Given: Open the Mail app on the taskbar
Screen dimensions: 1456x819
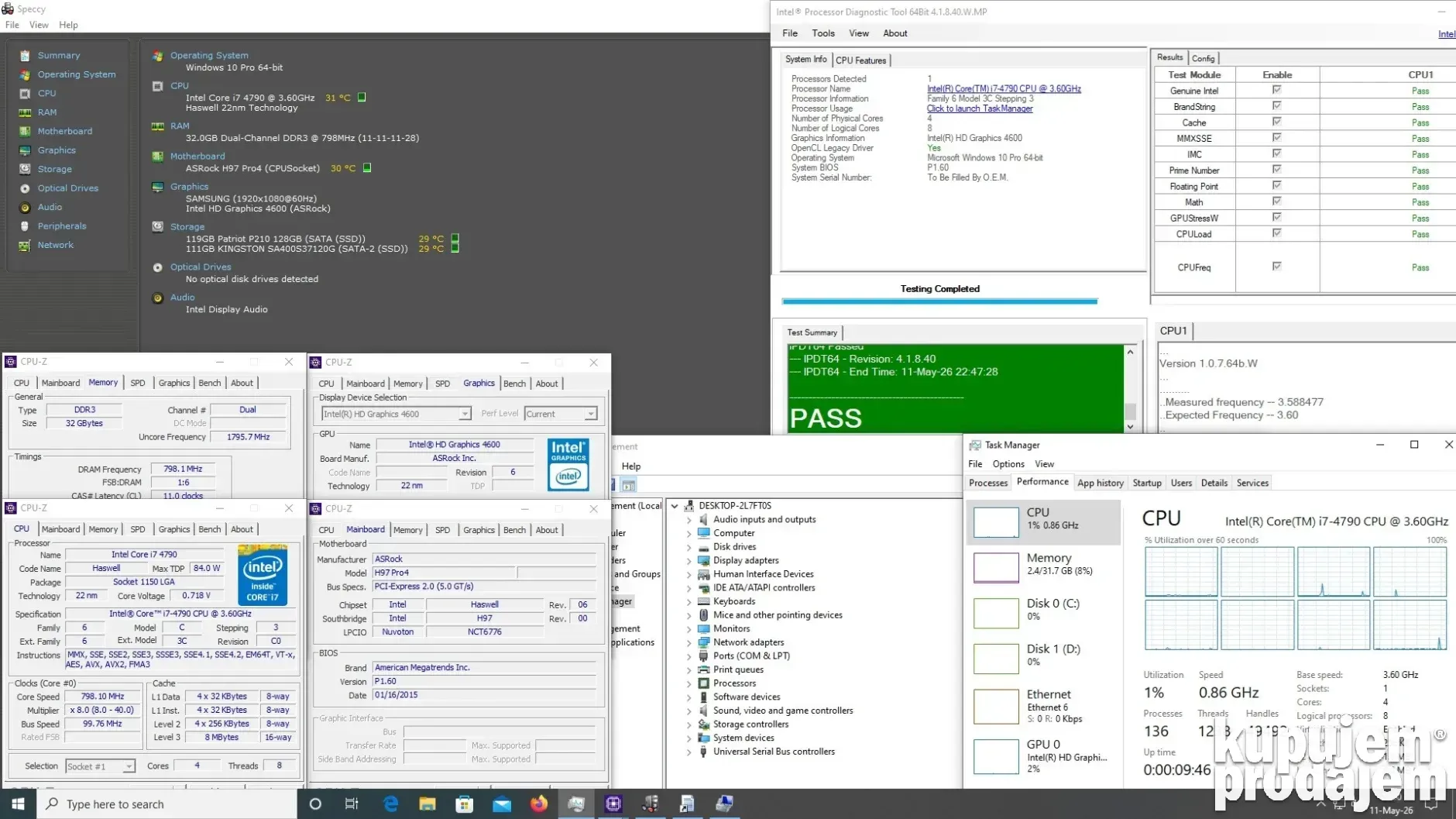Looking at the screenshot, I should pos(502,804).
